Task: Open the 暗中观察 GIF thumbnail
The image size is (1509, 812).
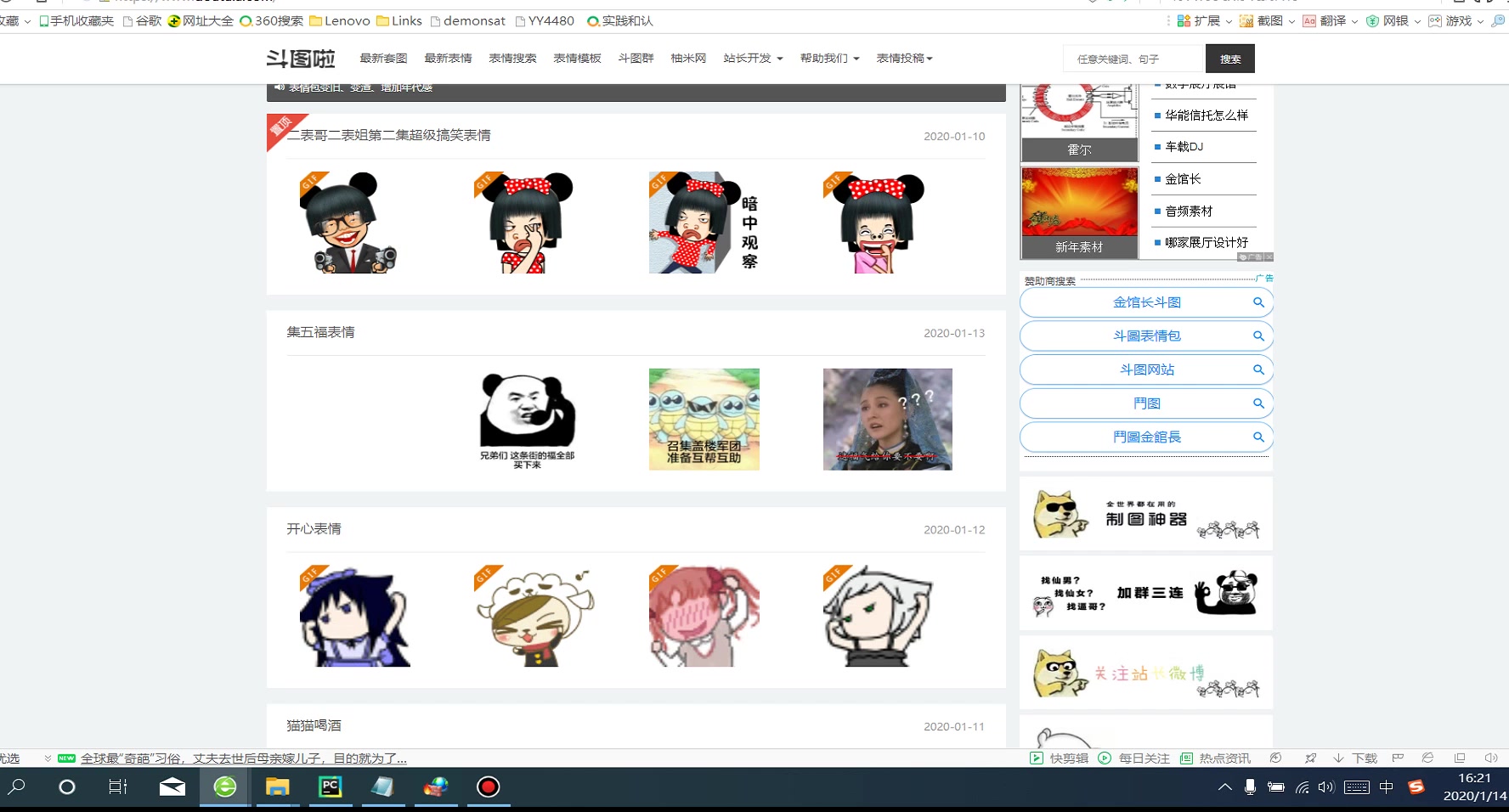Action: 704,223
